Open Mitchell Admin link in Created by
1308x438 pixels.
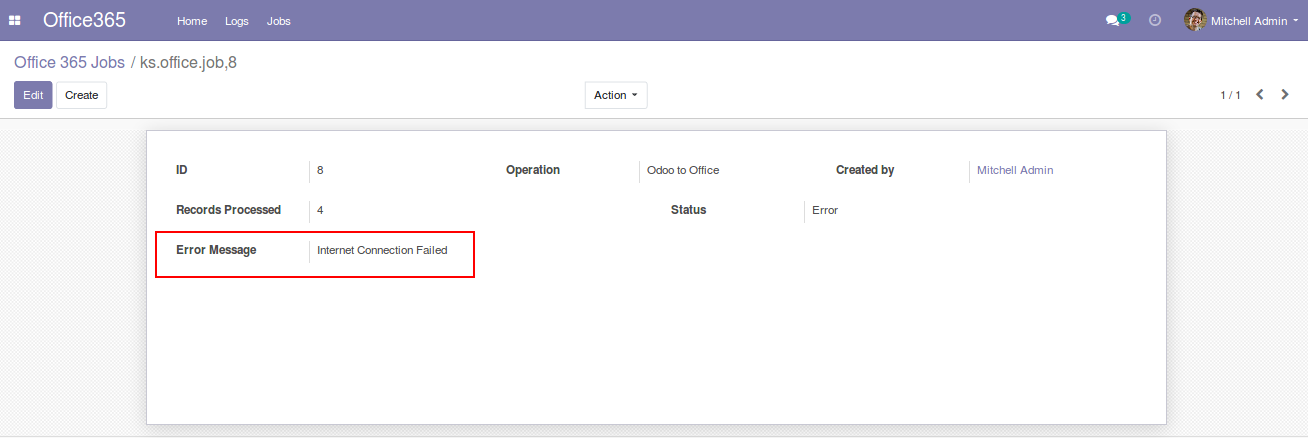tap(1014, 170)
